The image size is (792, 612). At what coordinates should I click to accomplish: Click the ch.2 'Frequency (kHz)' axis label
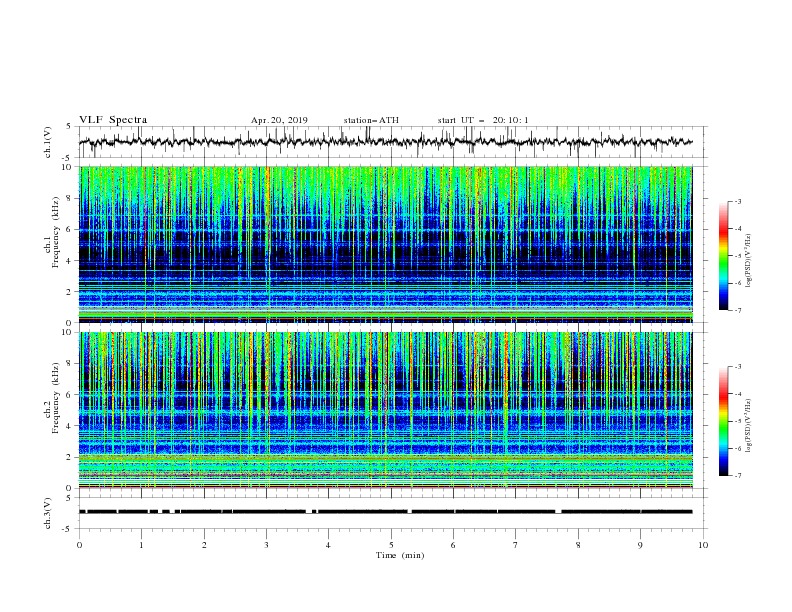[55, 398]
